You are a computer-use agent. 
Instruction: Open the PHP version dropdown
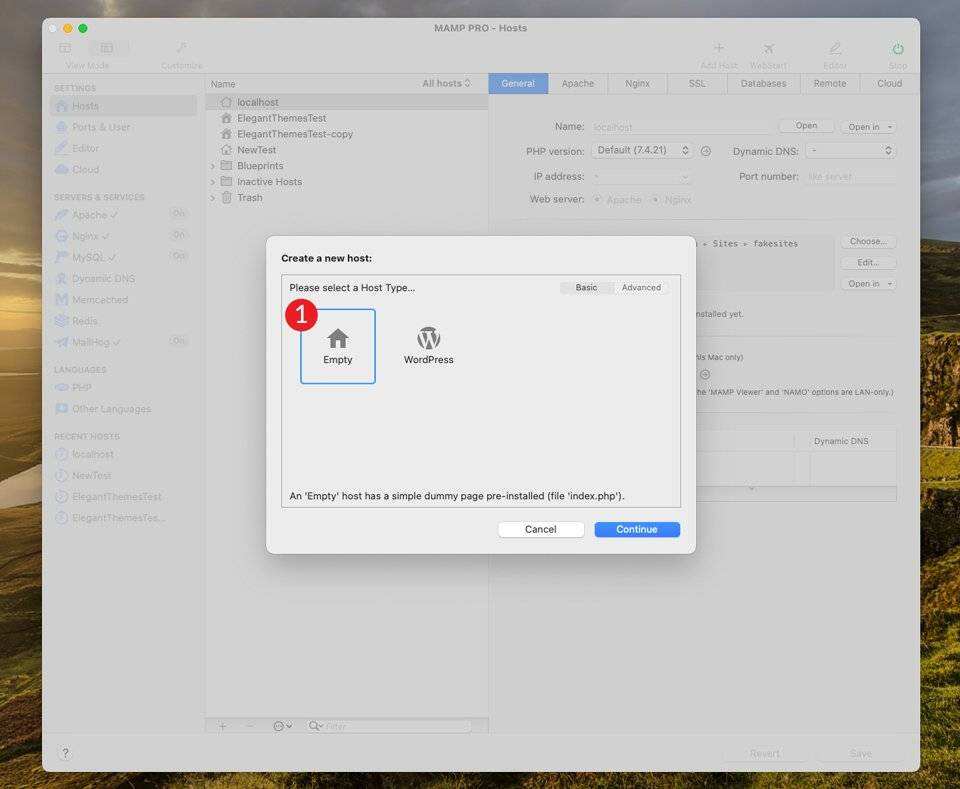click(x=642, y=151)
